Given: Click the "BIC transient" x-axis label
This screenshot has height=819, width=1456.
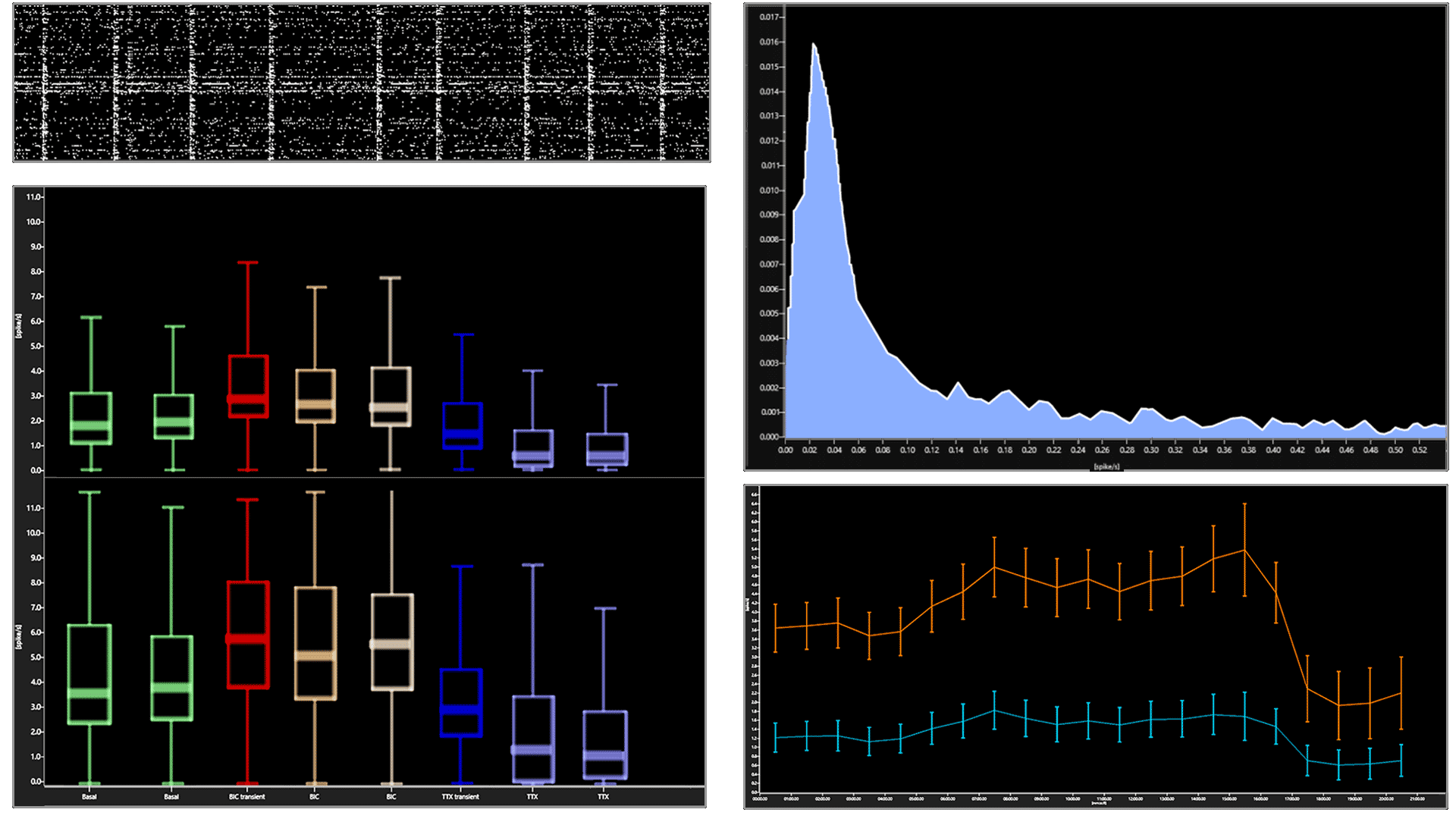Looking at the screenshot, I should coord(246,796).
